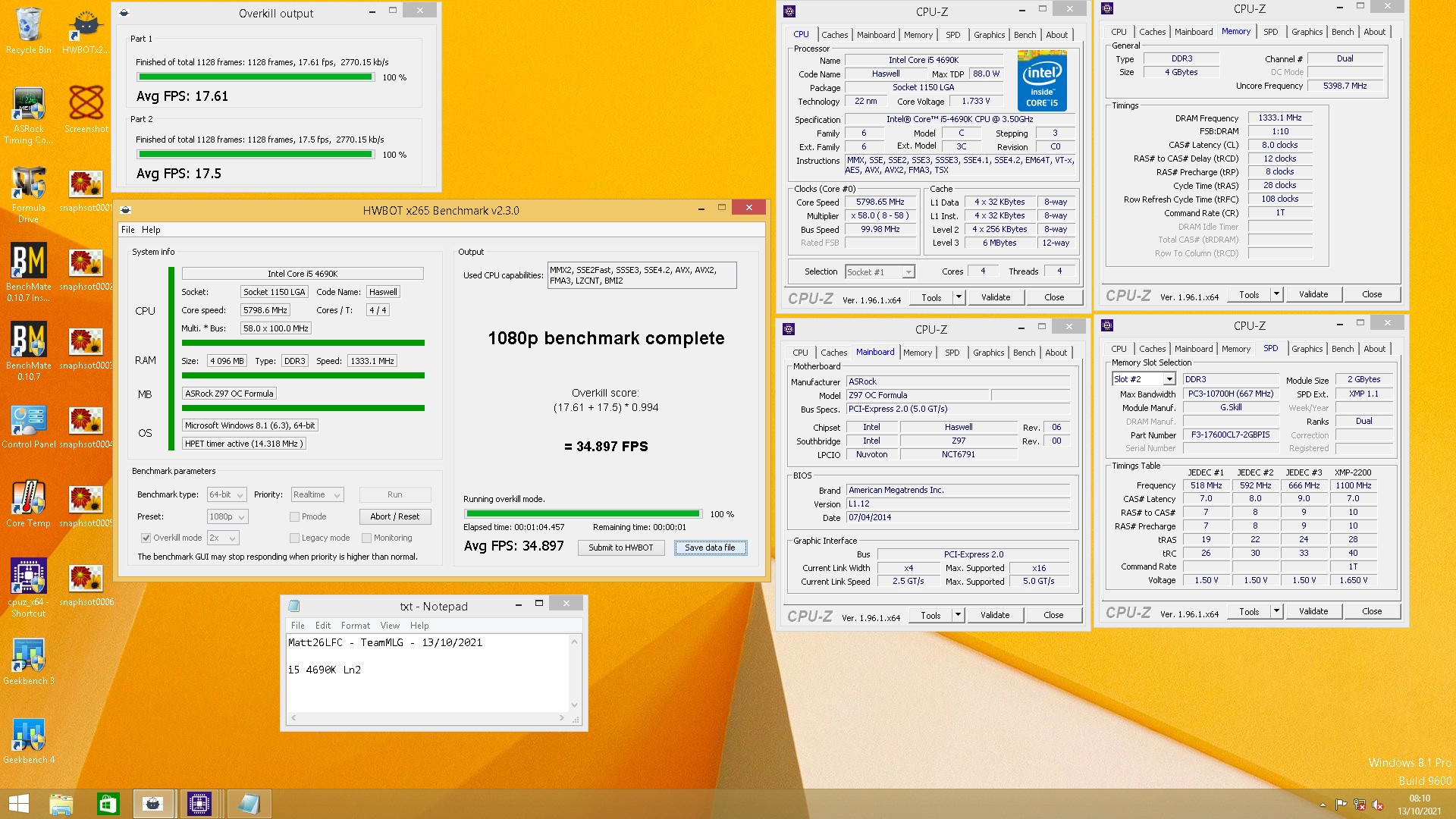Screen dimensions: 1456x819
Task: Open File Explorer from taskbar
Action: [61, 804]
